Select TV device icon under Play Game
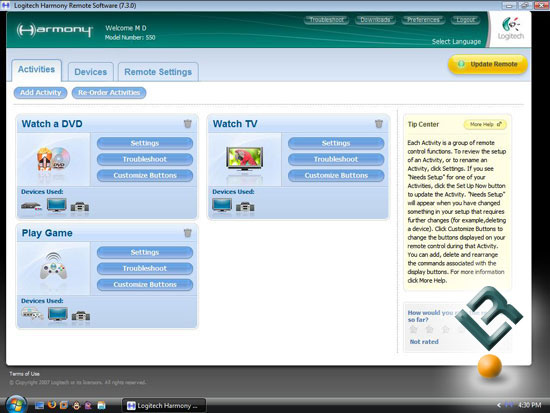This screenshot has height=413, width=550. pos(58,314)
